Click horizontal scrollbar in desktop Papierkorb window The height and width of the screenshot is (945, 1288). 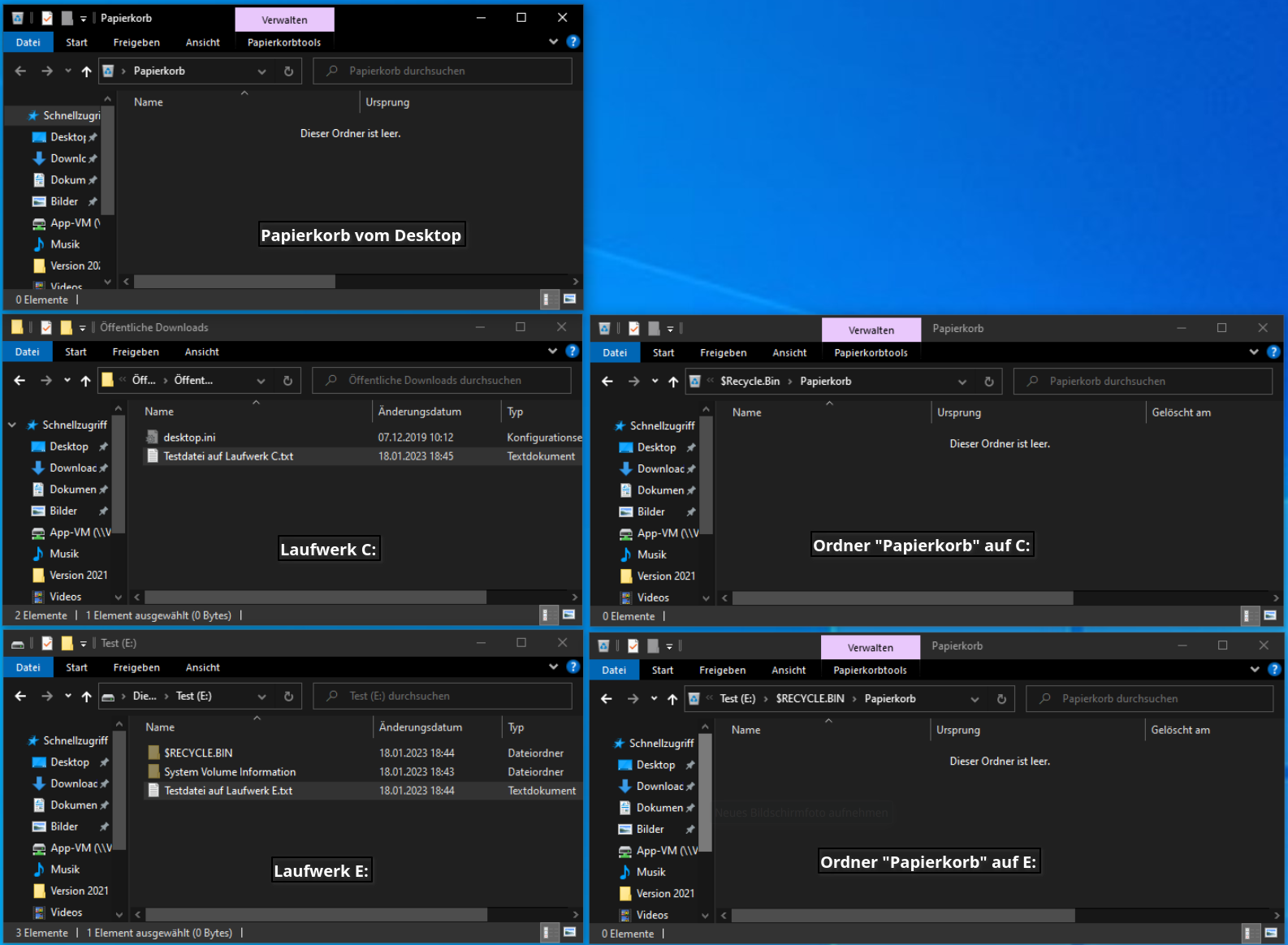pyautogui.click(x=235, y=282)
